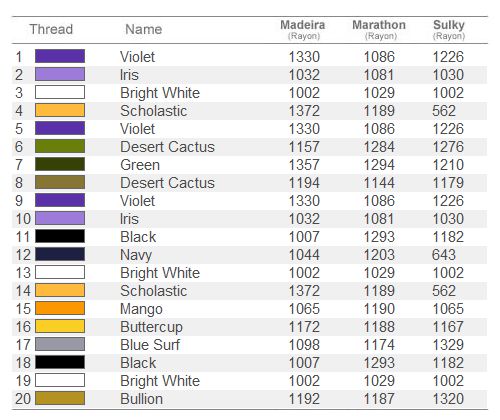Image resolution: width=500 pixels, height=420 pixels.
Task: Click the Scholastic orange swatch in row 4
Action: (60, 110)
